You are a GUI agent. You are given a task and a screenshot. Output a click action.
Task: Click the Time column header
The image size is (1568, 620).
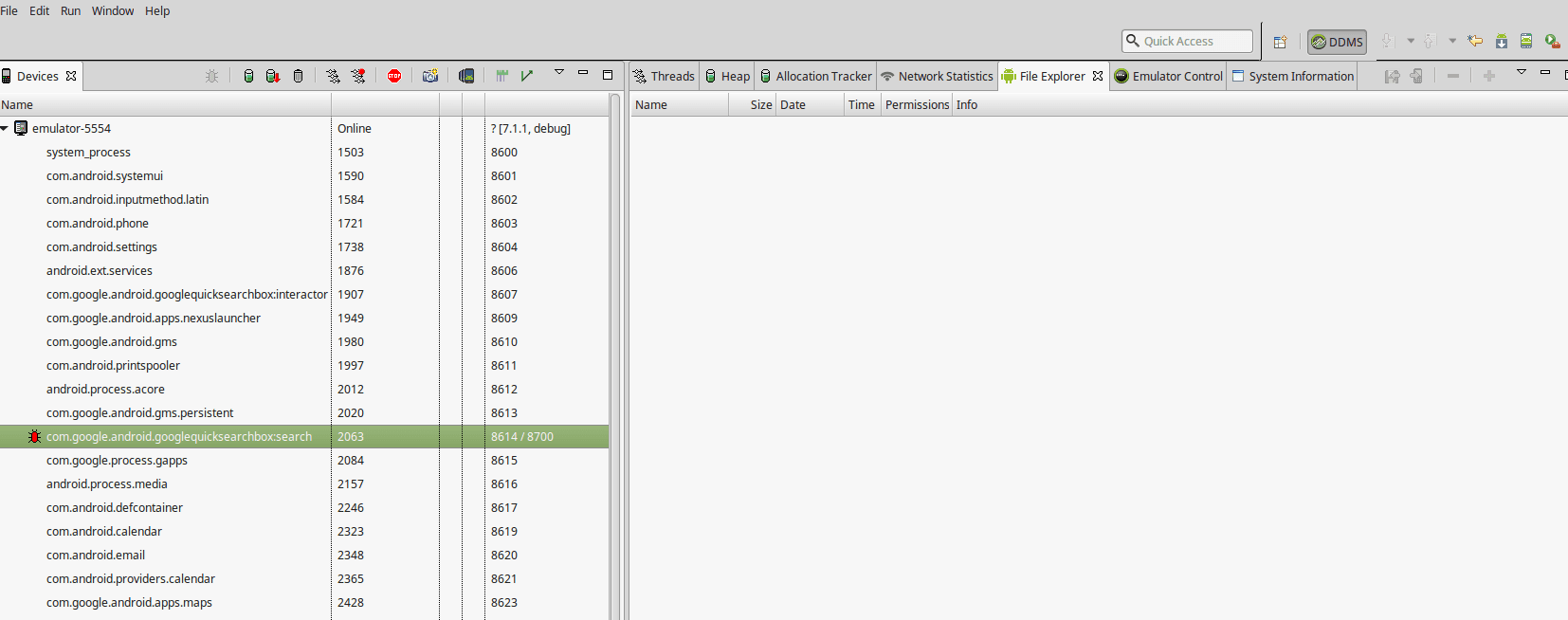(862, 104)
